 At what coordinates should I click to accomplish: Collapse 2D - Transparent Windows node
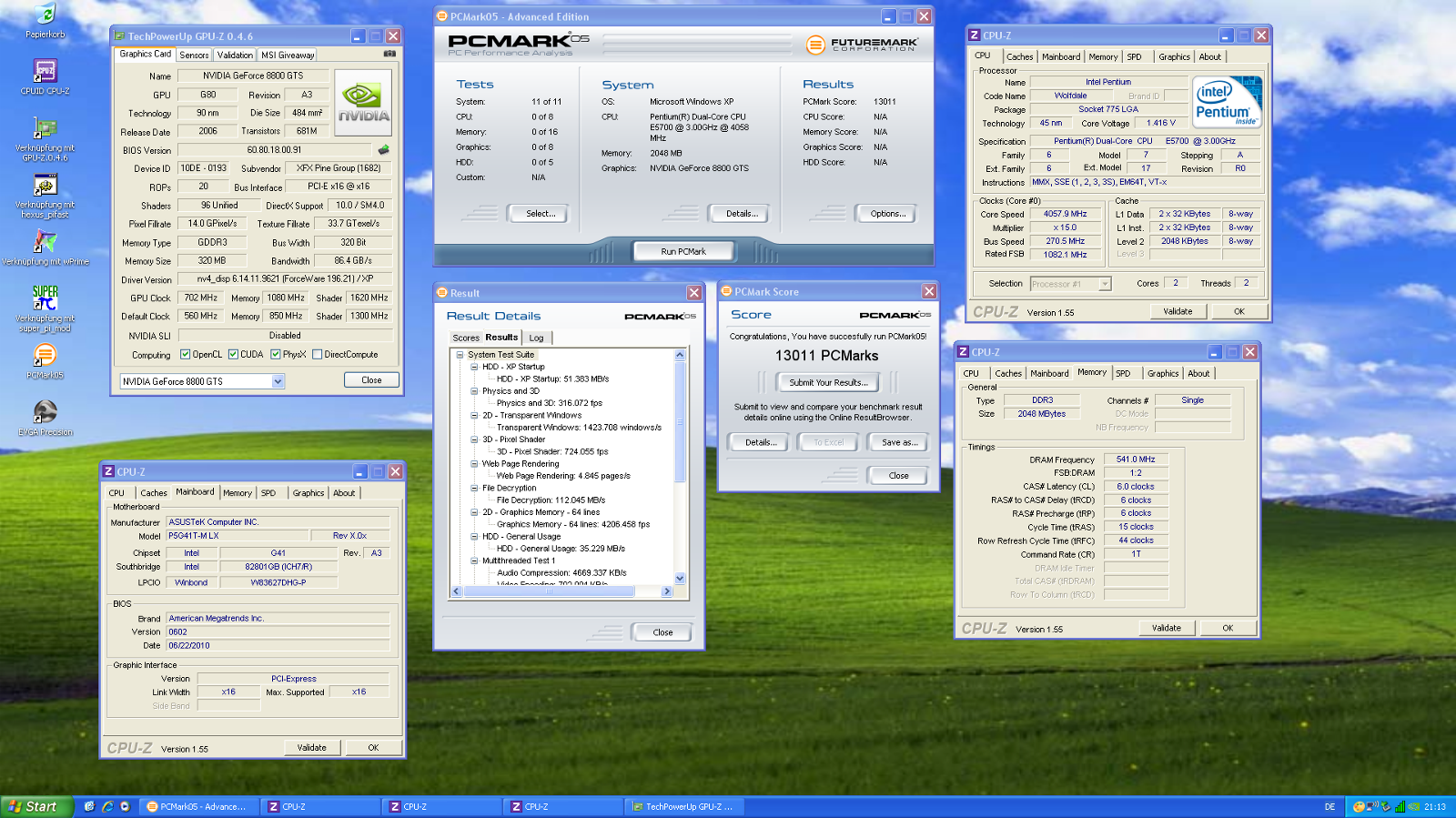tap(474, 415)
